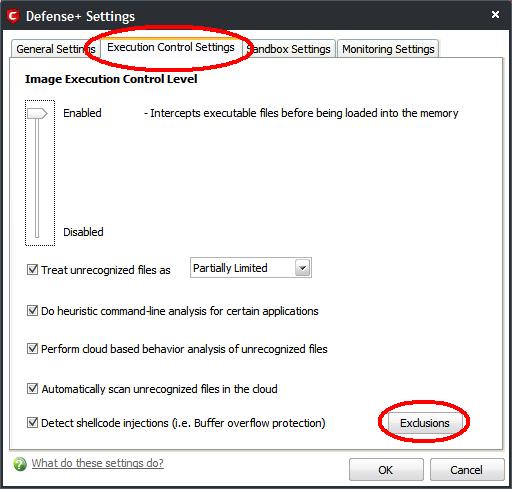Uncheck Detect shellcode injections checkbox
Viewport: 514px width, 492px height.
pyautogui.click(x=32, y=423)
